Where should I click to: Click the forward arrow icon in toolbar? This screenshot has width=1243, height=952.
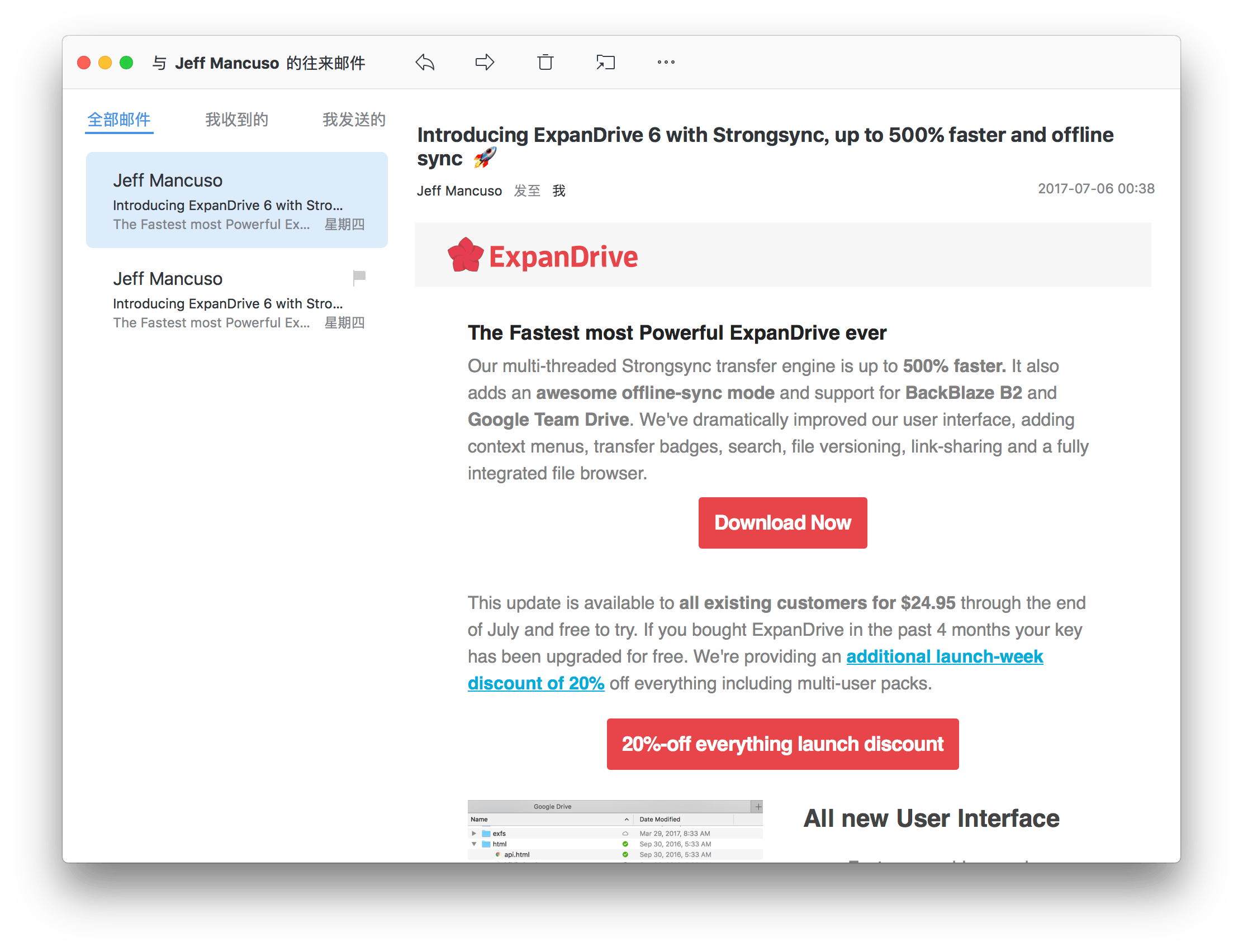[x=485, y=63]
